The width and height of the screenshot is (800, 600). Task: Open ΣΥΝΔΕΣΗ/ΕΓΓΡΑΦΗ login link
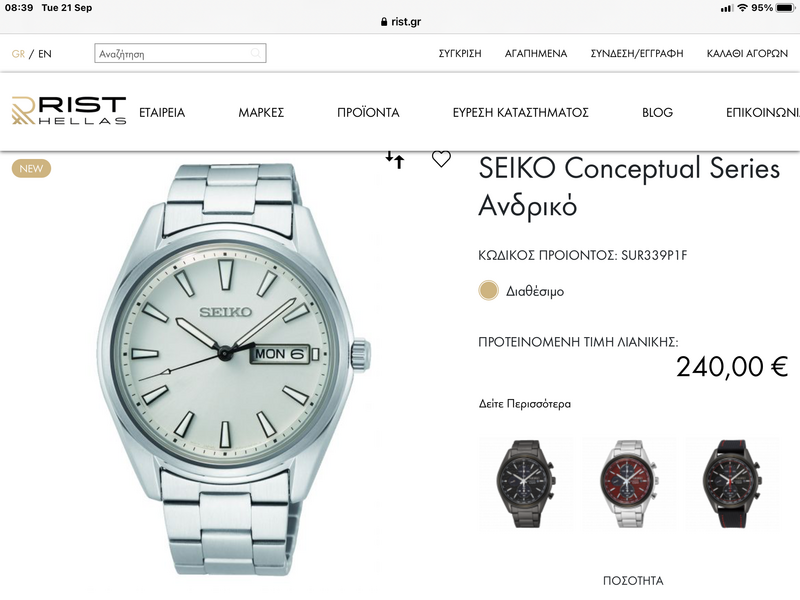(x=637, y=54)
